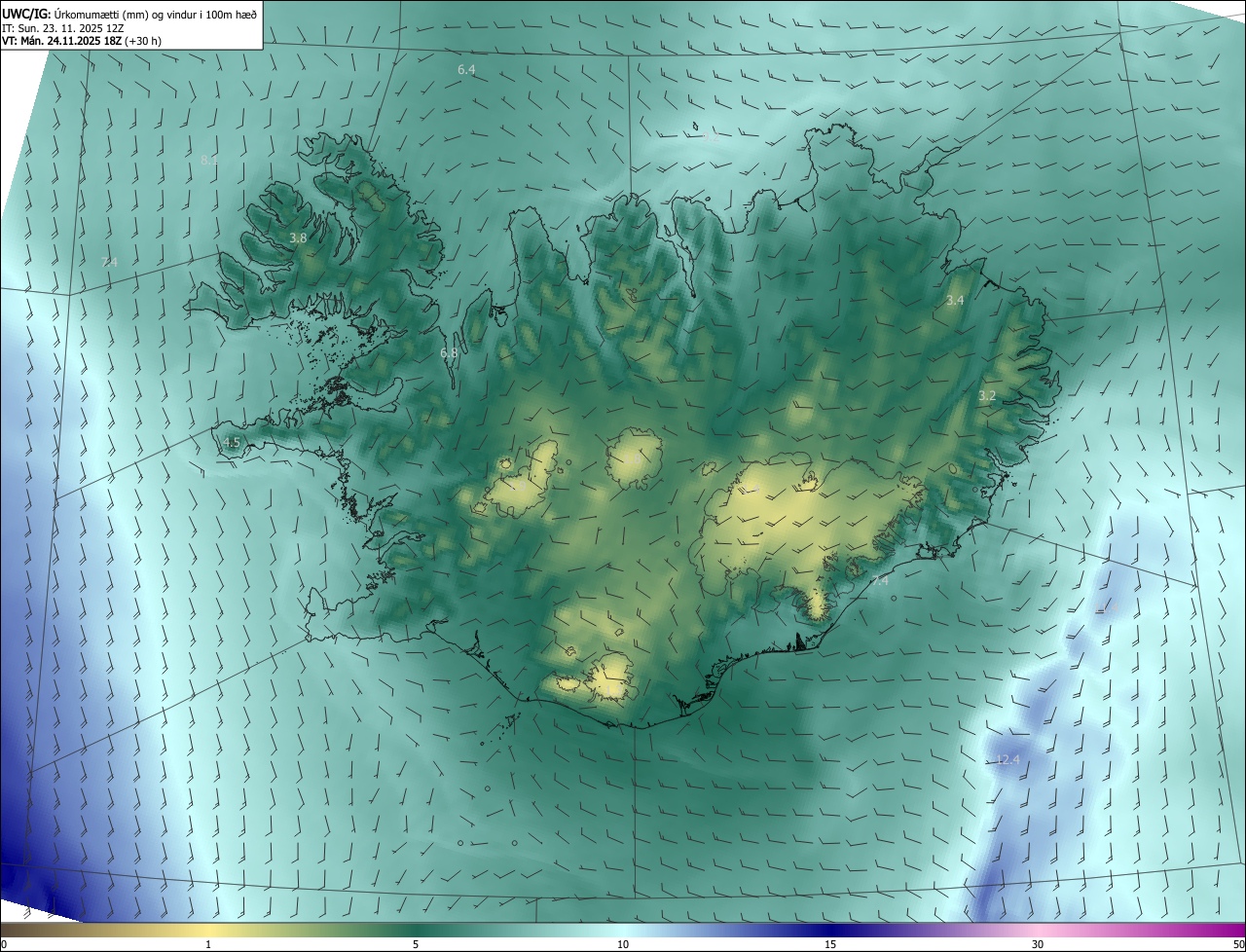Select the 30 tick on the colorbar
1246x952 pixels.
pyautogui.click(x=1038, y=944)
